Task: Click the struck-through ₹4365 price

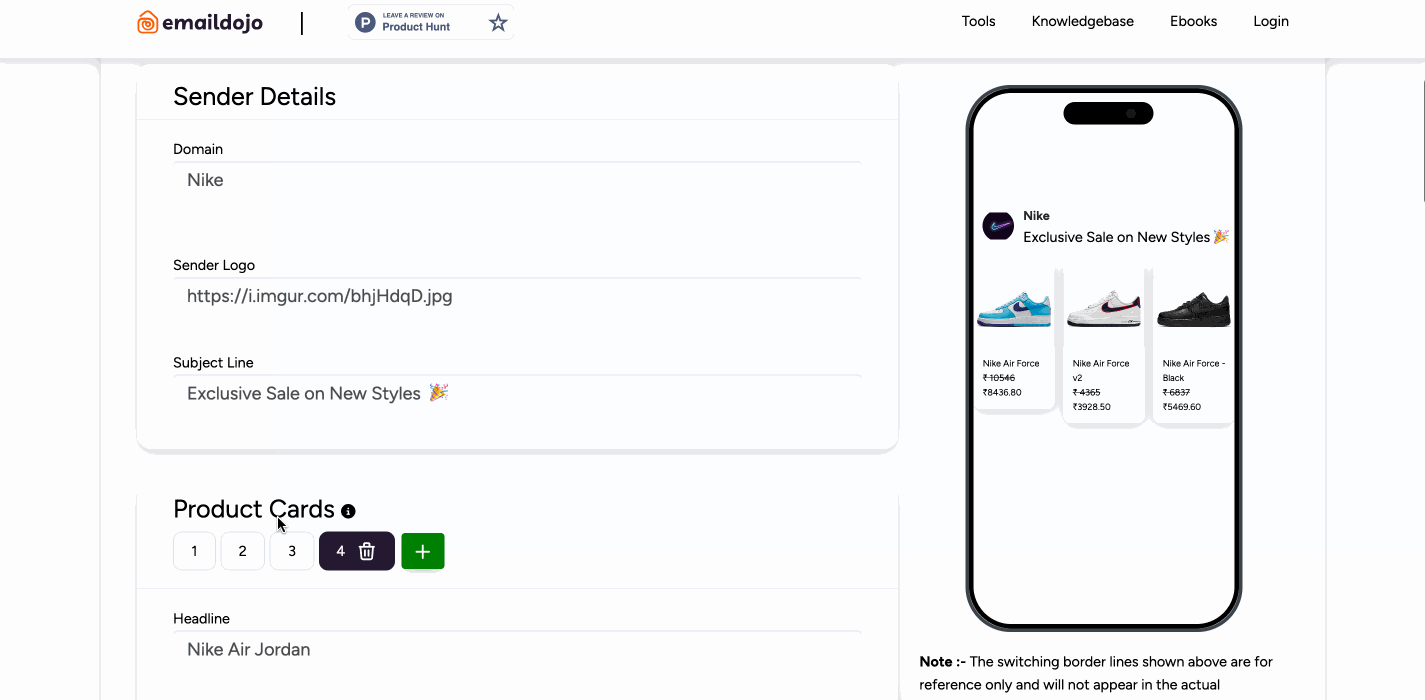Action: [1086, 392]
